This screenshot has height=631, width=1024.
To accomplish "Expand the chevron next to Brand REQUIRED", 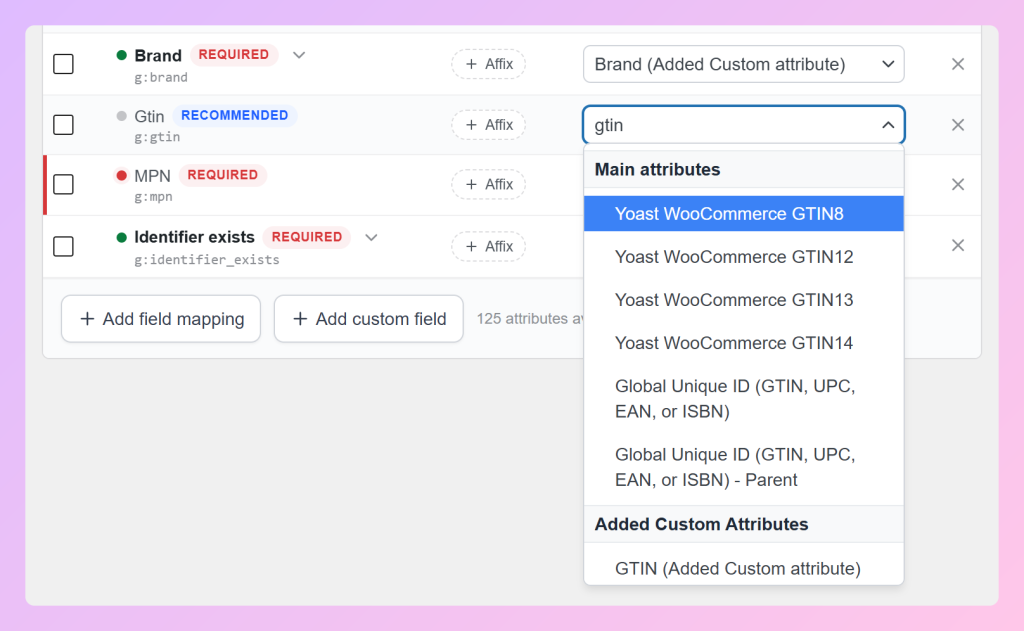I will tap(299, 55).
